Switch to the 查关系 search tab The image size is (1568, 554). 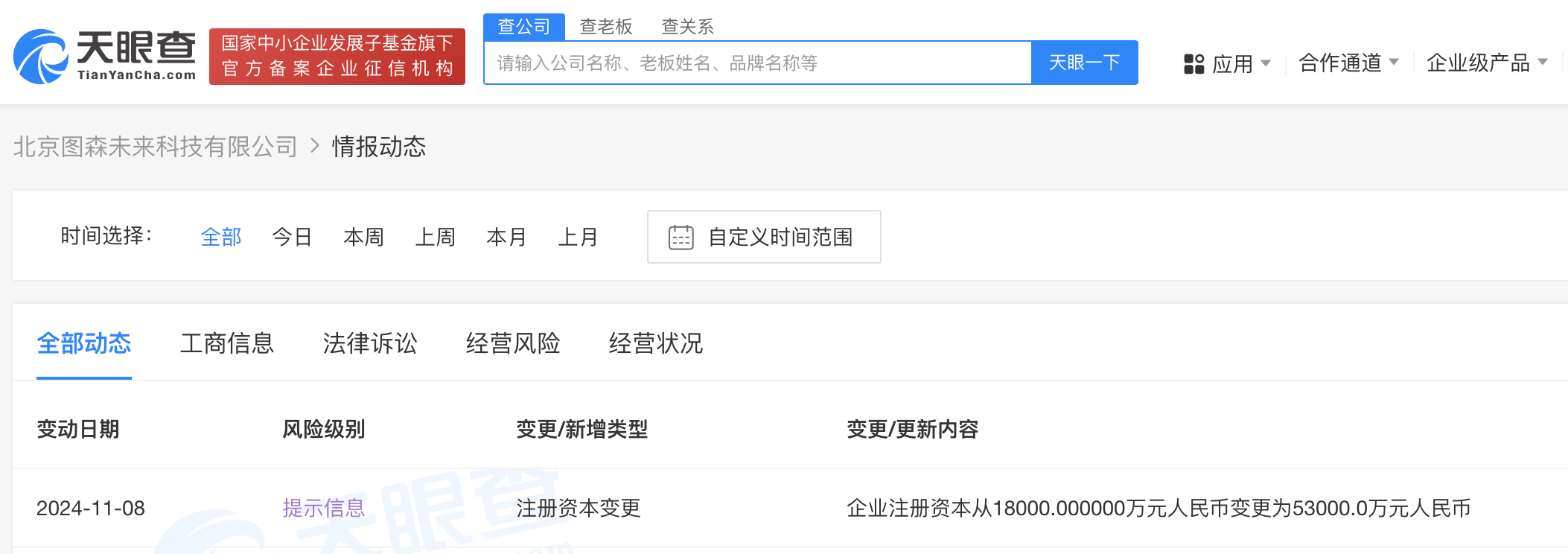(688, 27)
